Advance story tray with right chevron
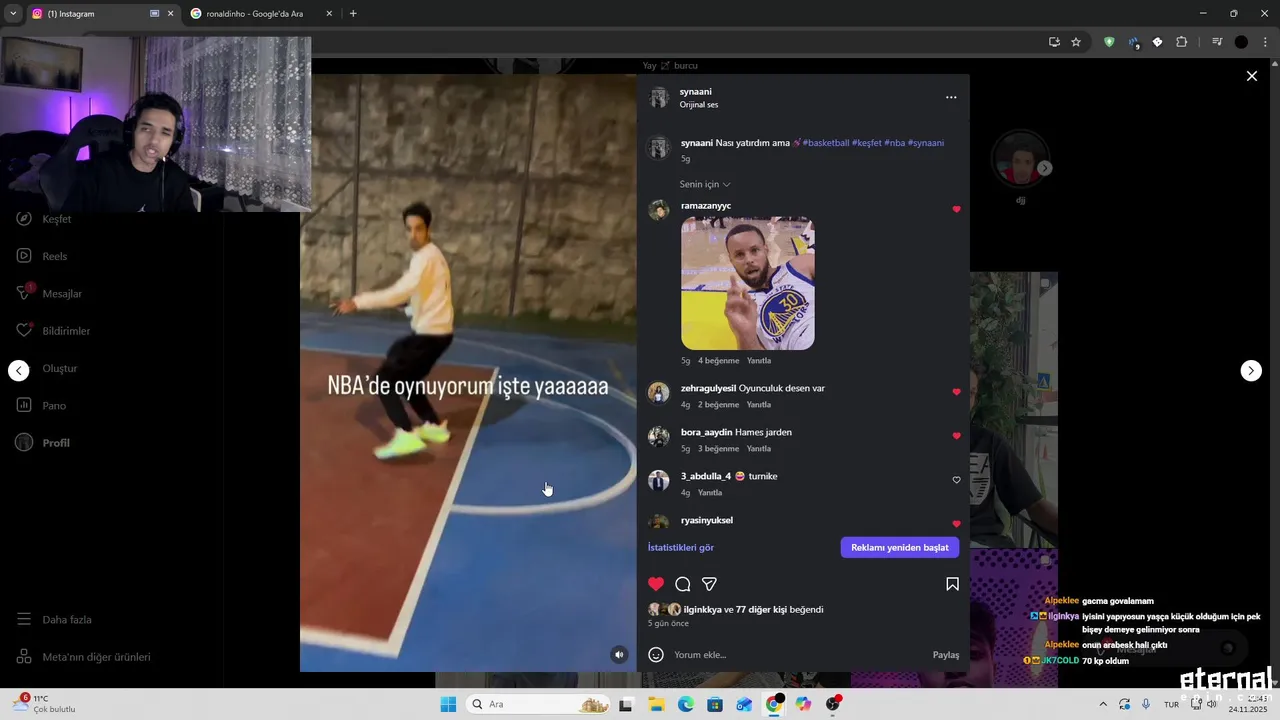Viewport: 1280px width, 720px height. click(1044, 168)
